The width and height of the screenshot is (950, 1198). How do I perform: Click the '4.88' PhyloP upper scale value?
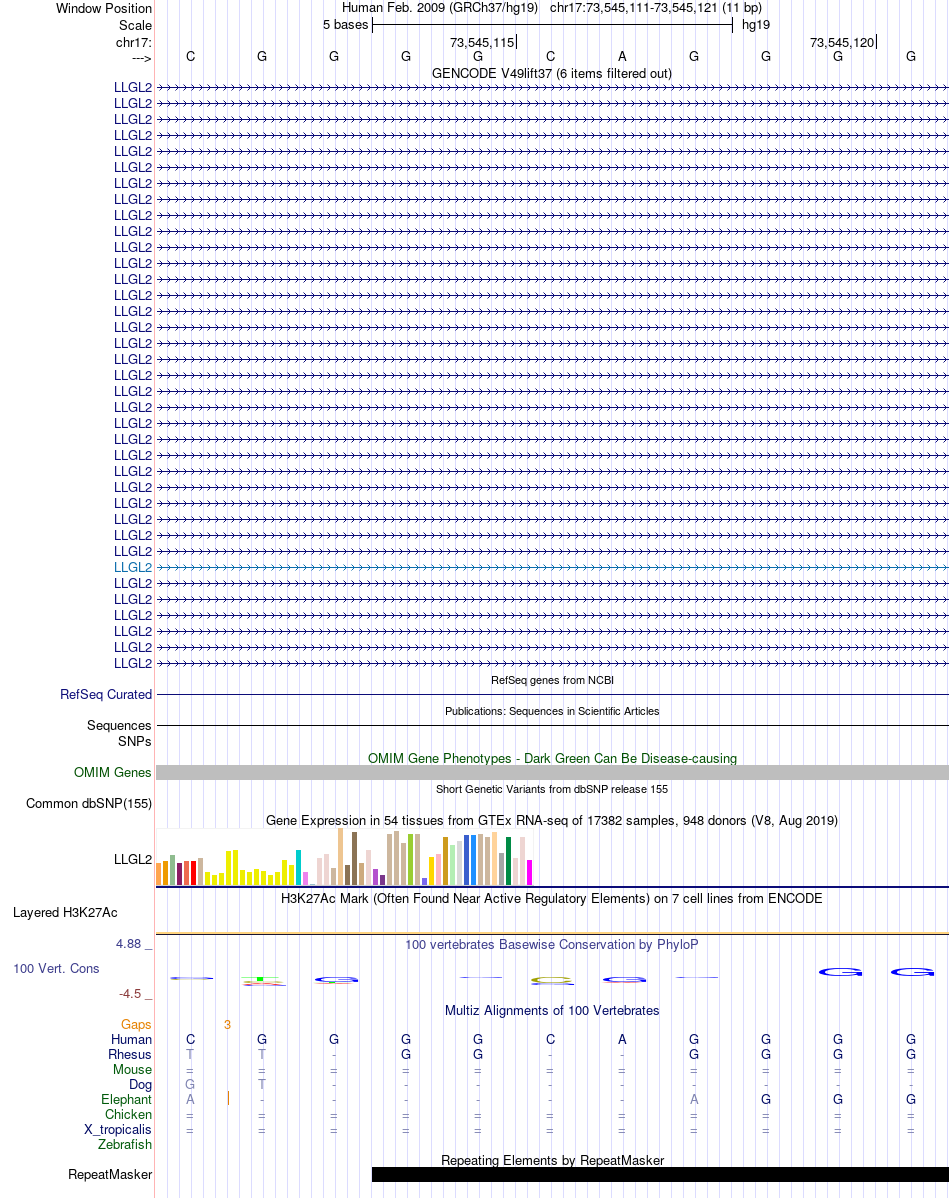(x=128, y=944)
